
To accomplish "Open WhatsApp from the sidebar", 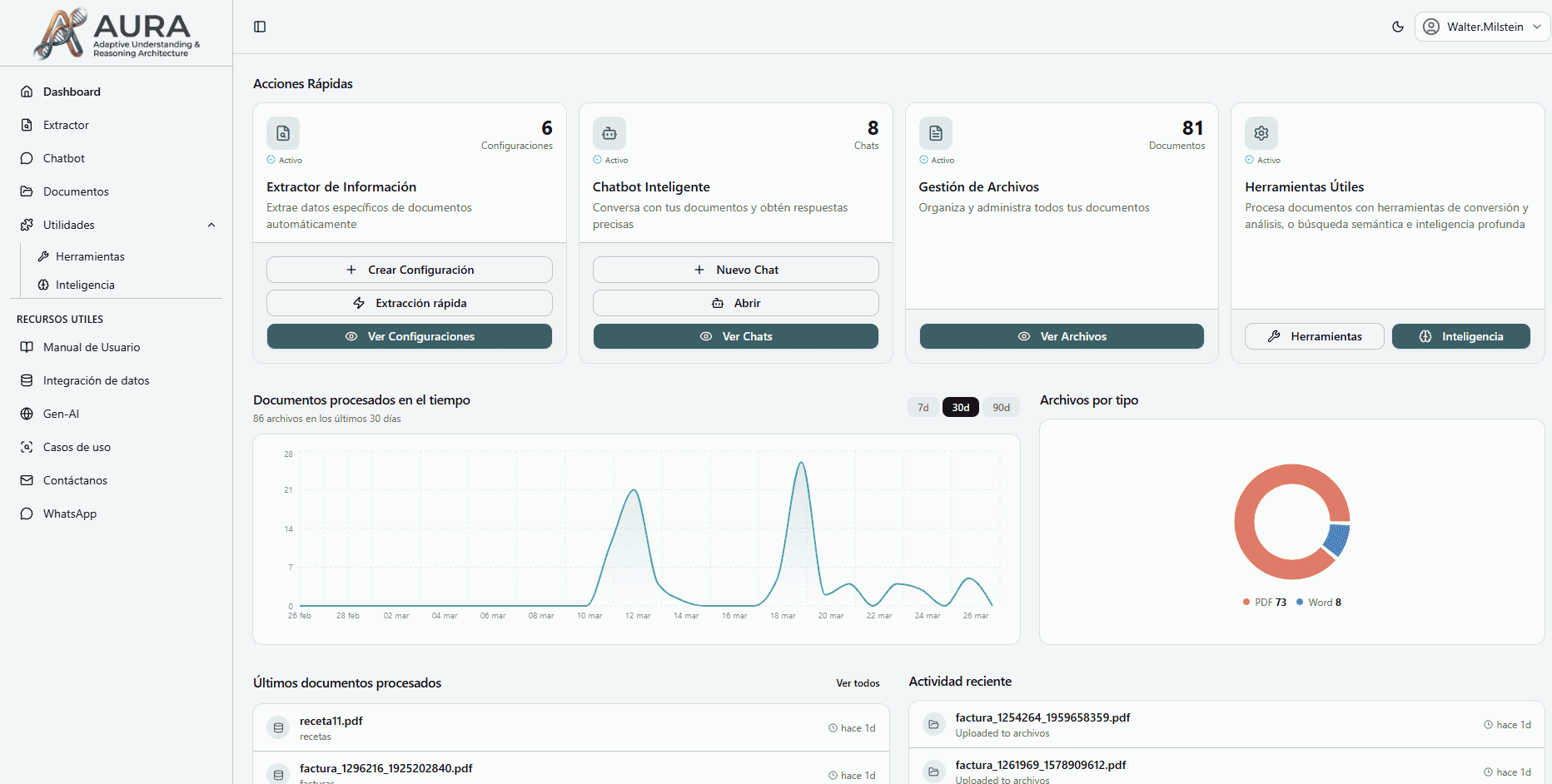I will pyautogui.click(x=70, y=514).
